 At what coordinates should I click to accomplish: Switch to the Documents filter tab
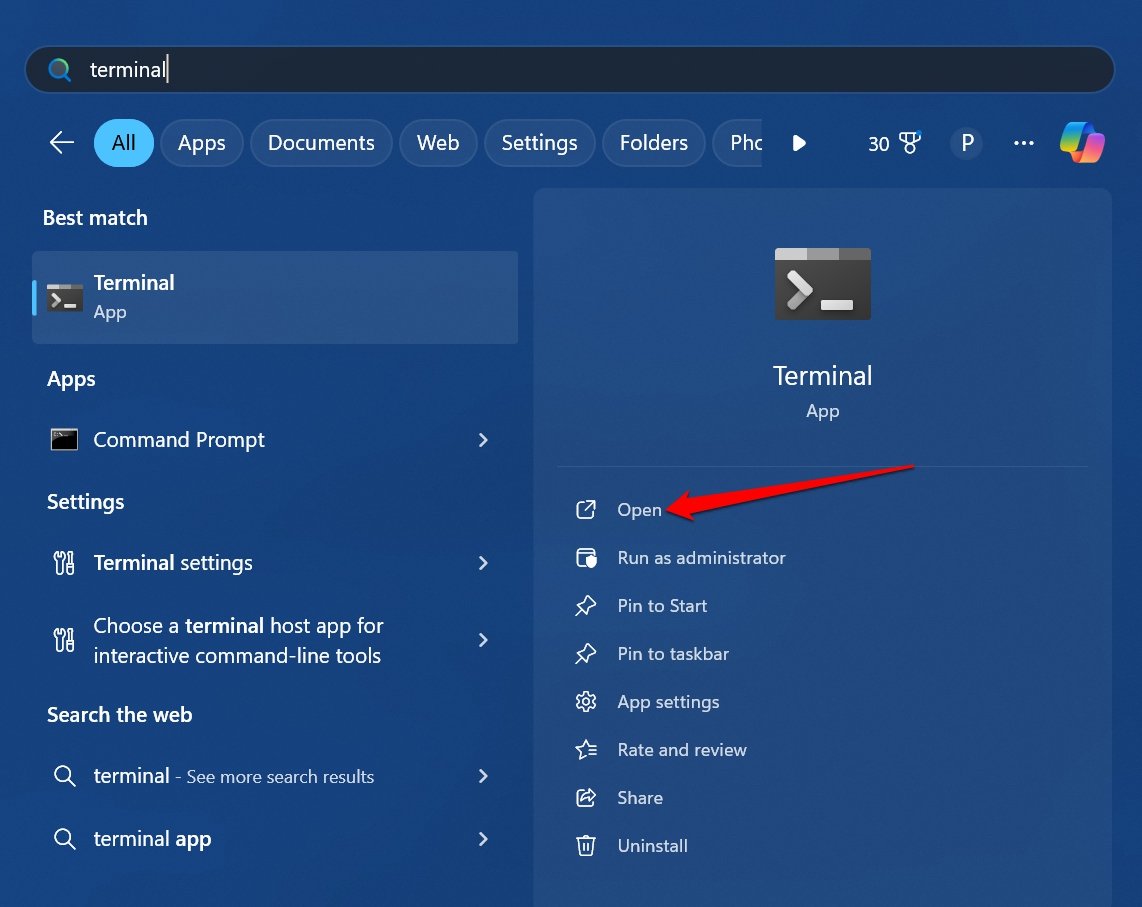click(321, 143)
